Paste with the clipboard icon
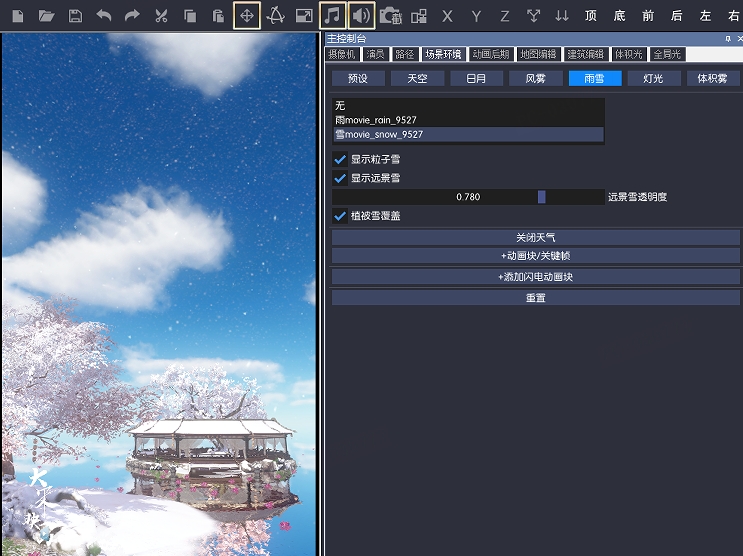 [x=218, y=16]
